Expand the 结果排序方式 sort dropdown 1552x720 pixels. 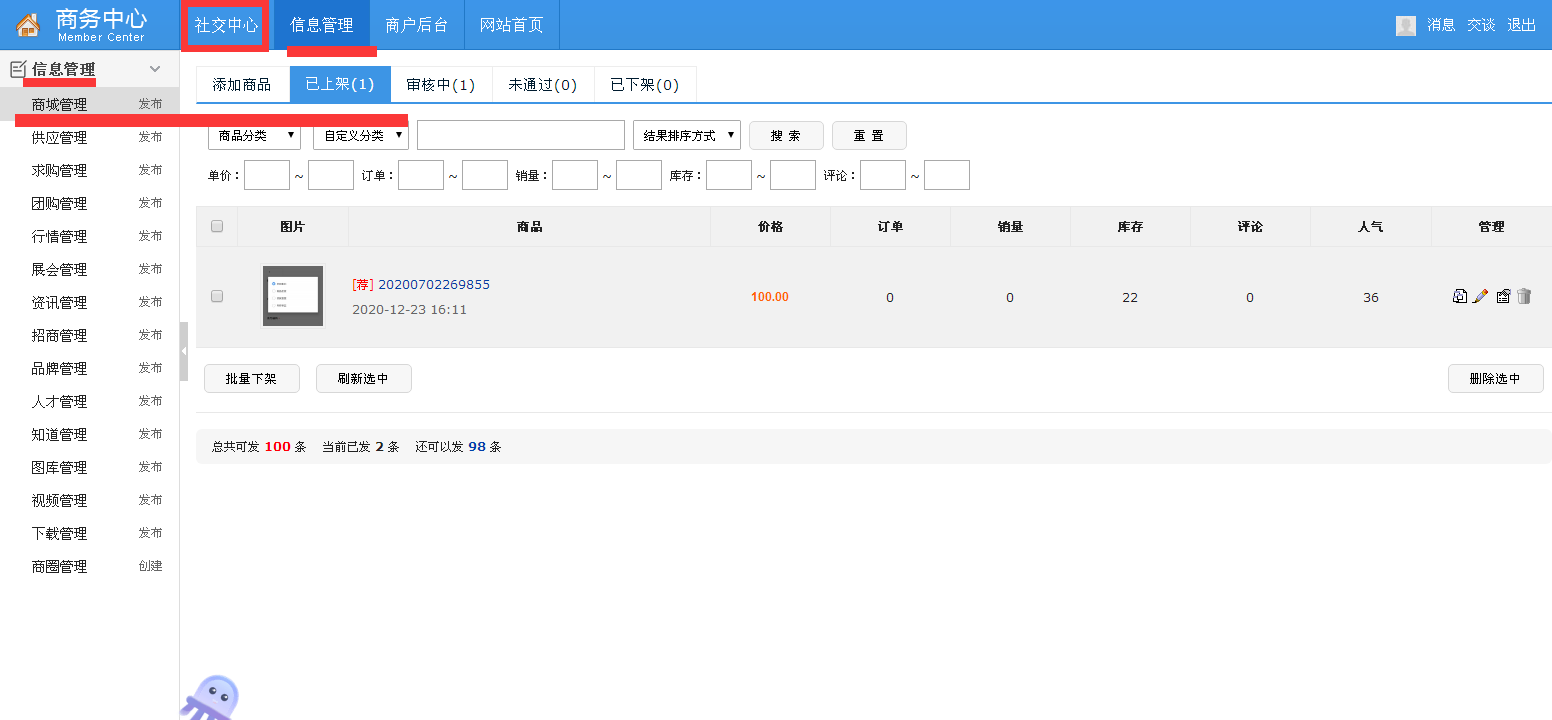(687, 135)
